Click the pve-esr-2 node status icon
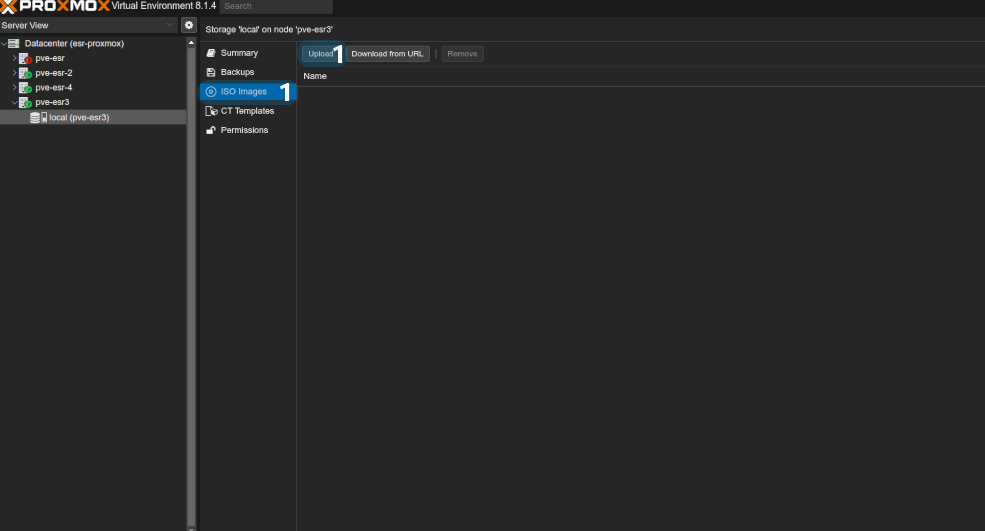Viewport: 985px width, 531px height. [25, 73]
